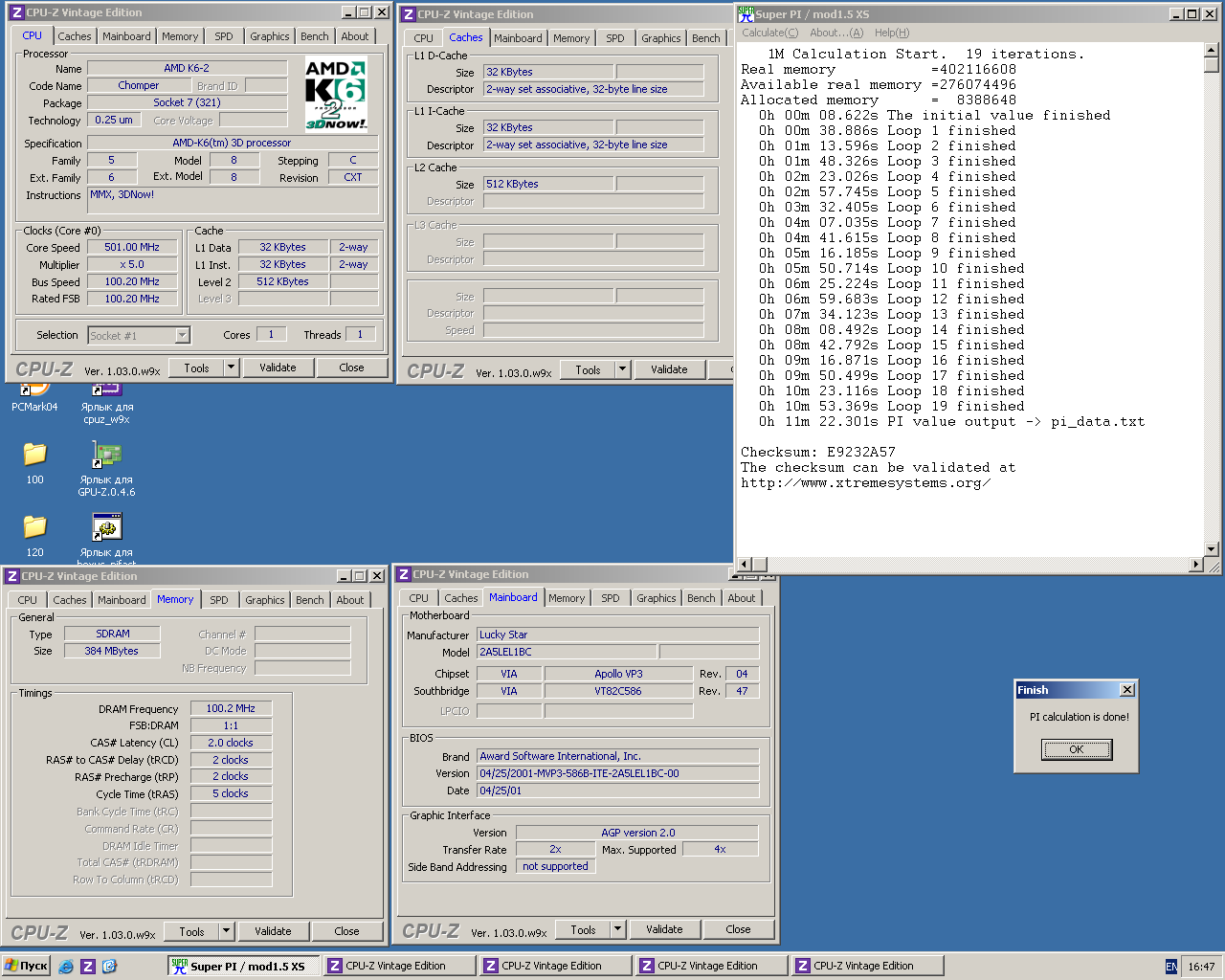This screenshot has width=1225, height=980.
Task: Open Memory tab in CPU-Z Mainboard window
Action: pos(566,598)
